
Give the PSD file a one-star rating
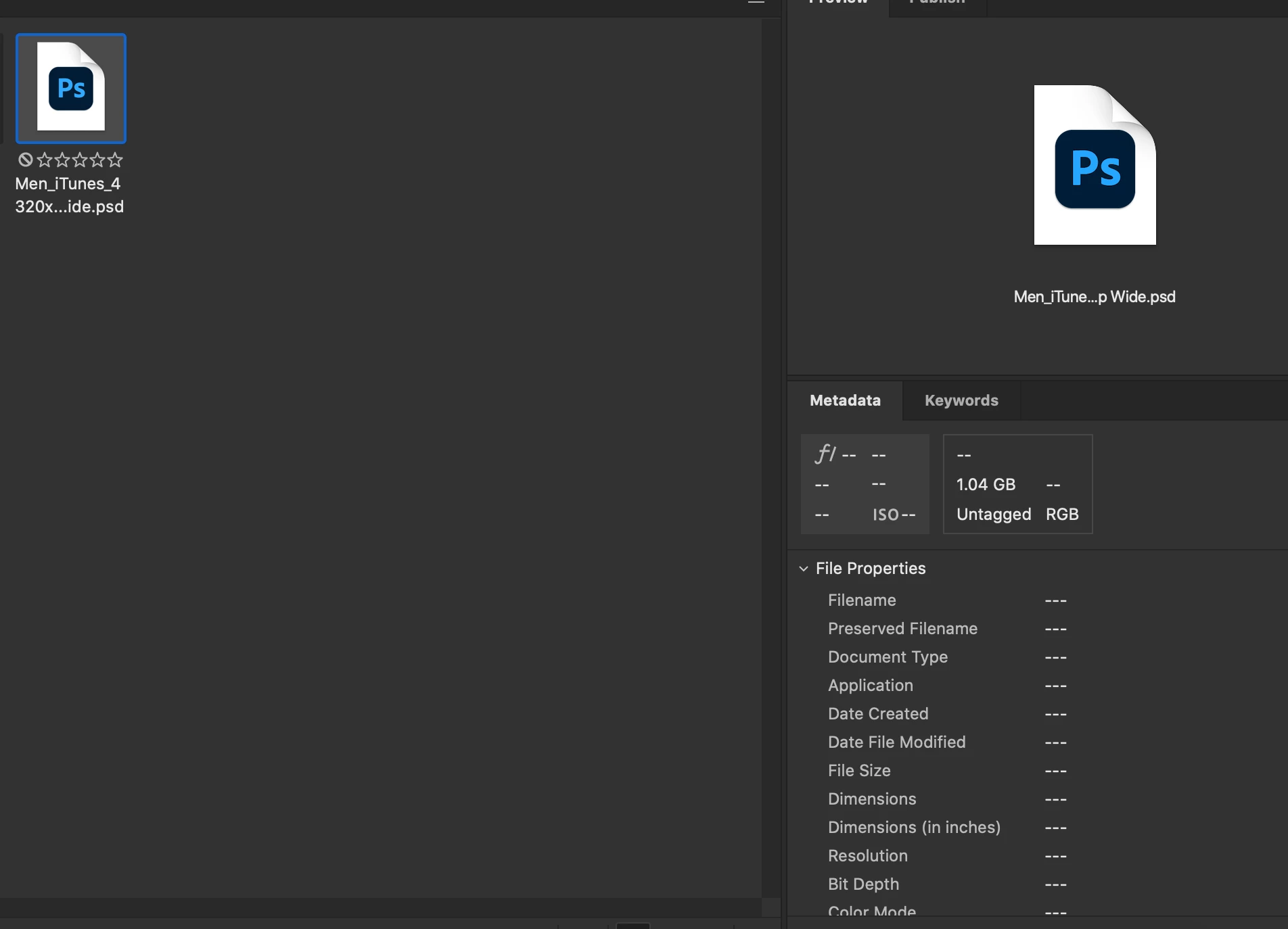coord(45,160)
